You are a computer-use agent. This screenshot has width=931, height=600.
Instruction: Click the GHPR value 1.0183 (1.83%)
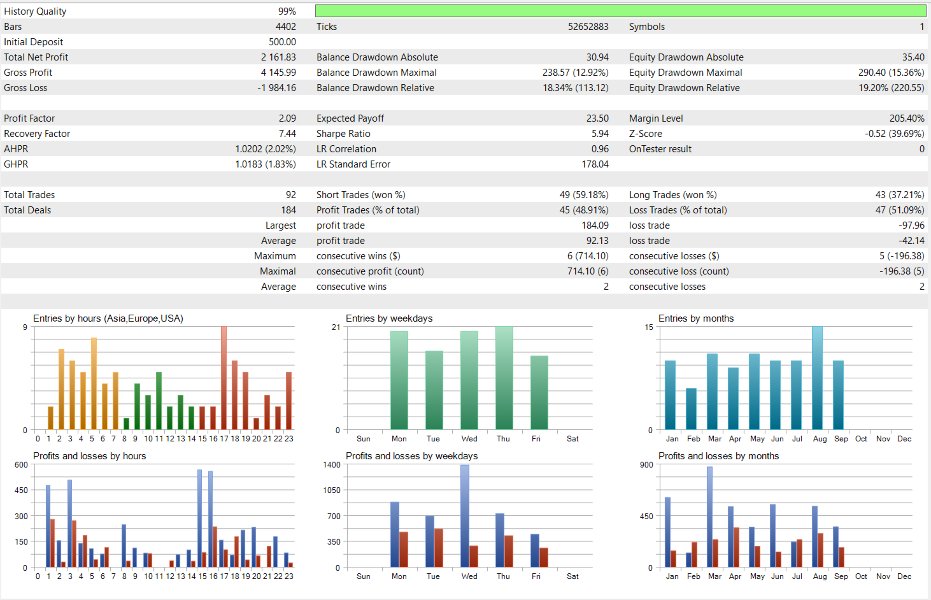coord(265,164)
